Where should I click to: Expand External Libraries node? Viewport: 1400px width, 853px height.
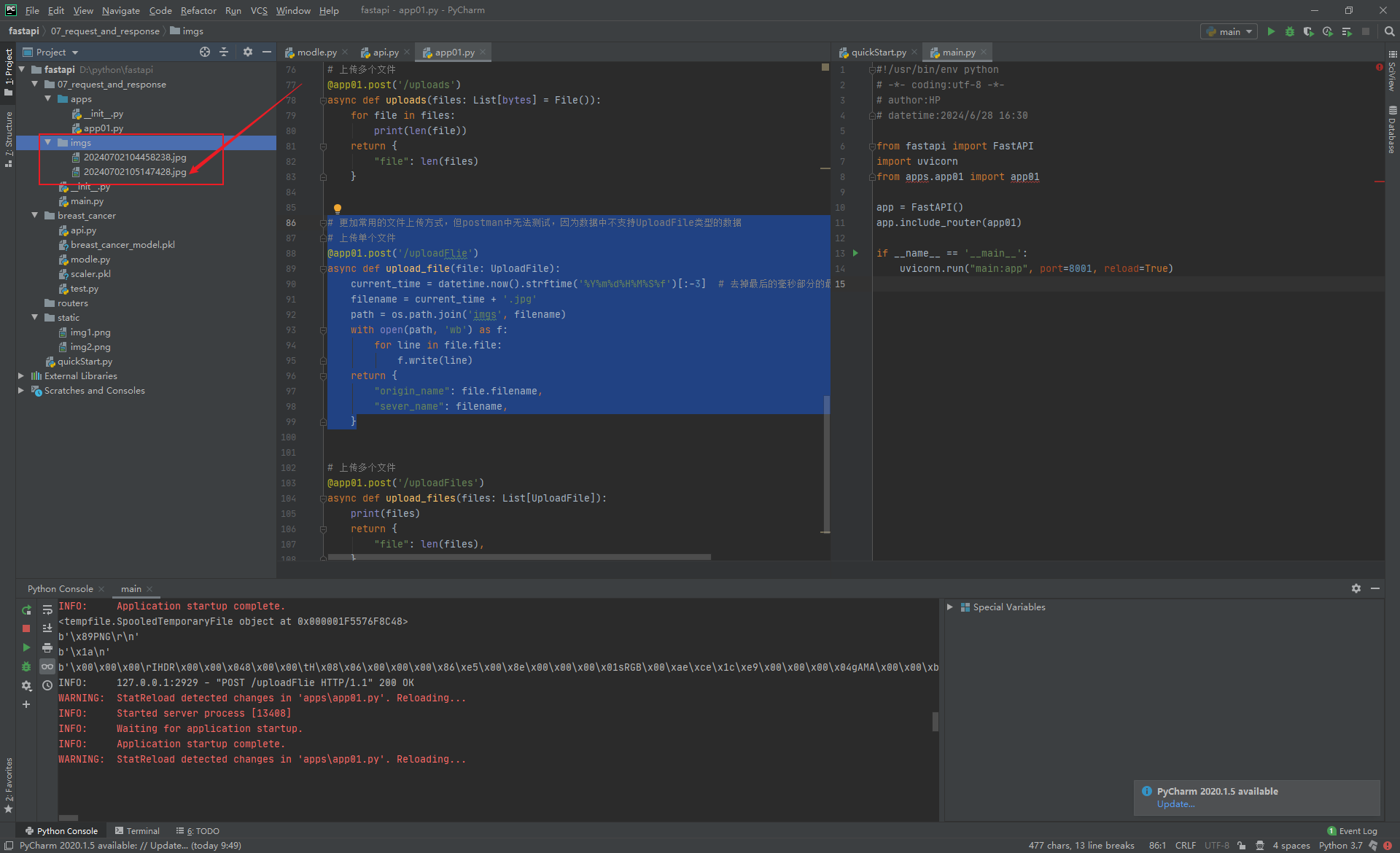coord(21,375)
